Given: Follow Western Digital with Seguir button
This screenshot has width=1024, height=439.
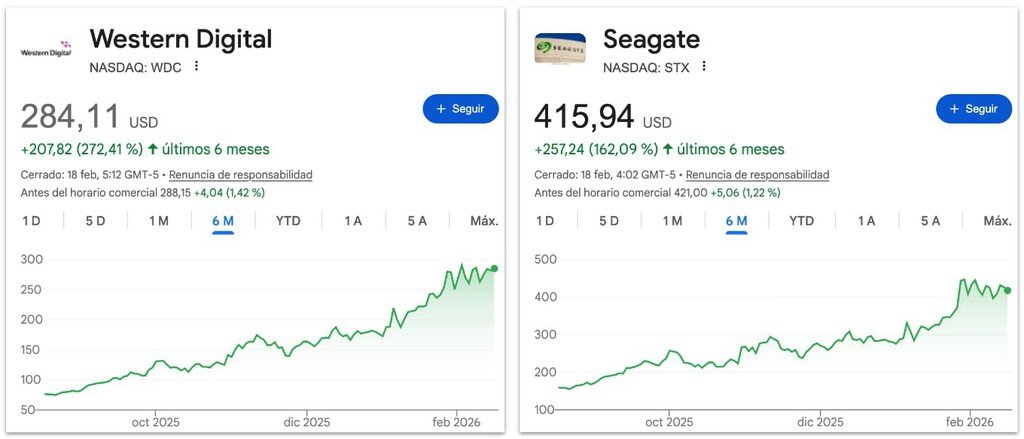Looking at the screenshot, I should pyautogui.click(x=460, y=109).
